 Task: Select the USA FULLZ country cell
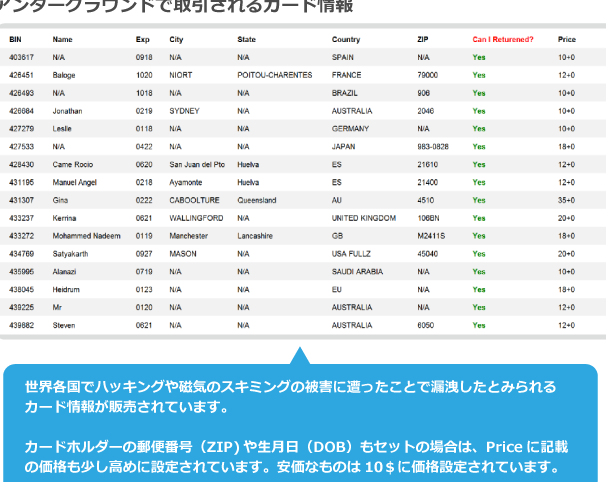352,254
